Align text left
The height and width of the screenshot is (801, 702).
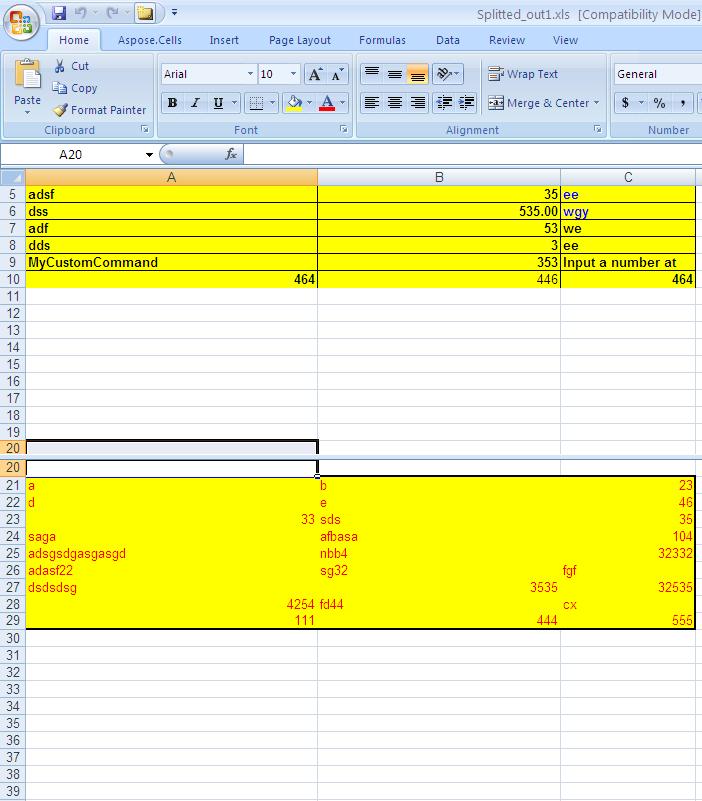372,103
